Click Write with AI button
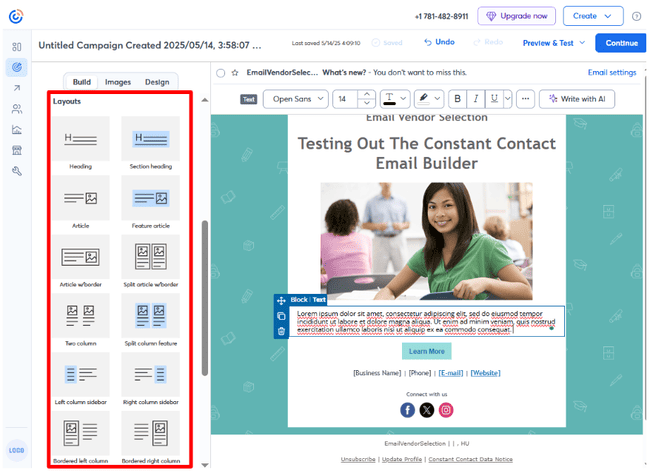The image size is (650, 473). pyautogui.click(x=577, y=99)
